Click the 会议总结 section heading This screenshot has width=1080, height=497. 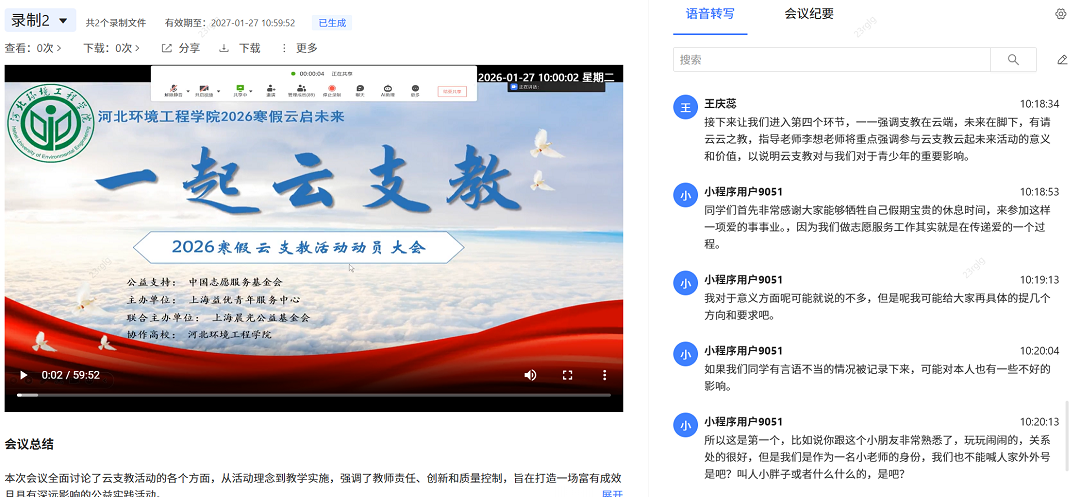click(29, 444)
